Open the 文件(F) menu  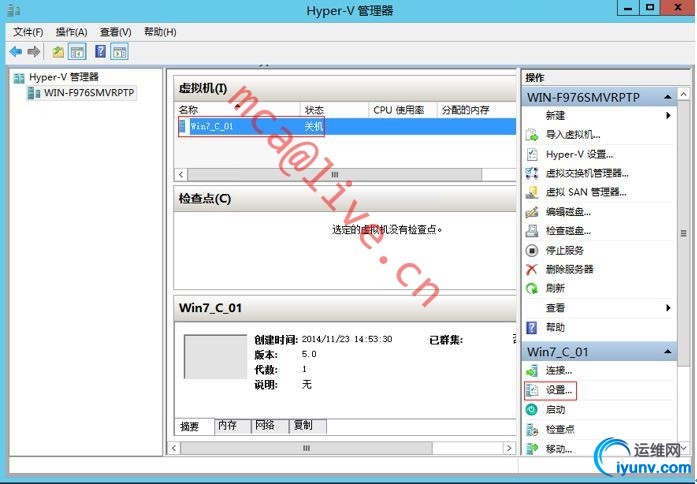[28, 32]
